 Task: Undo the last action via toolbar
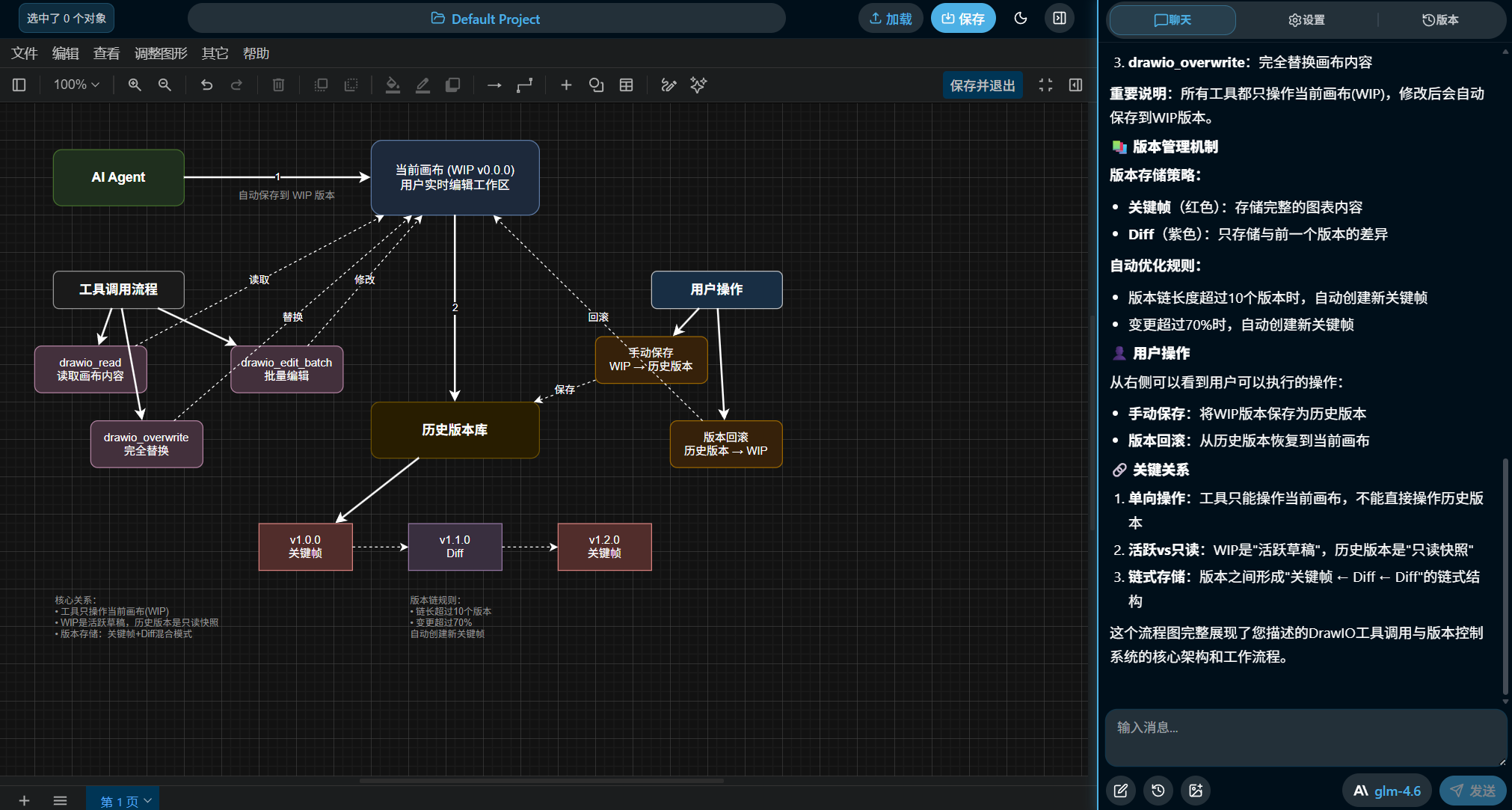206,85
